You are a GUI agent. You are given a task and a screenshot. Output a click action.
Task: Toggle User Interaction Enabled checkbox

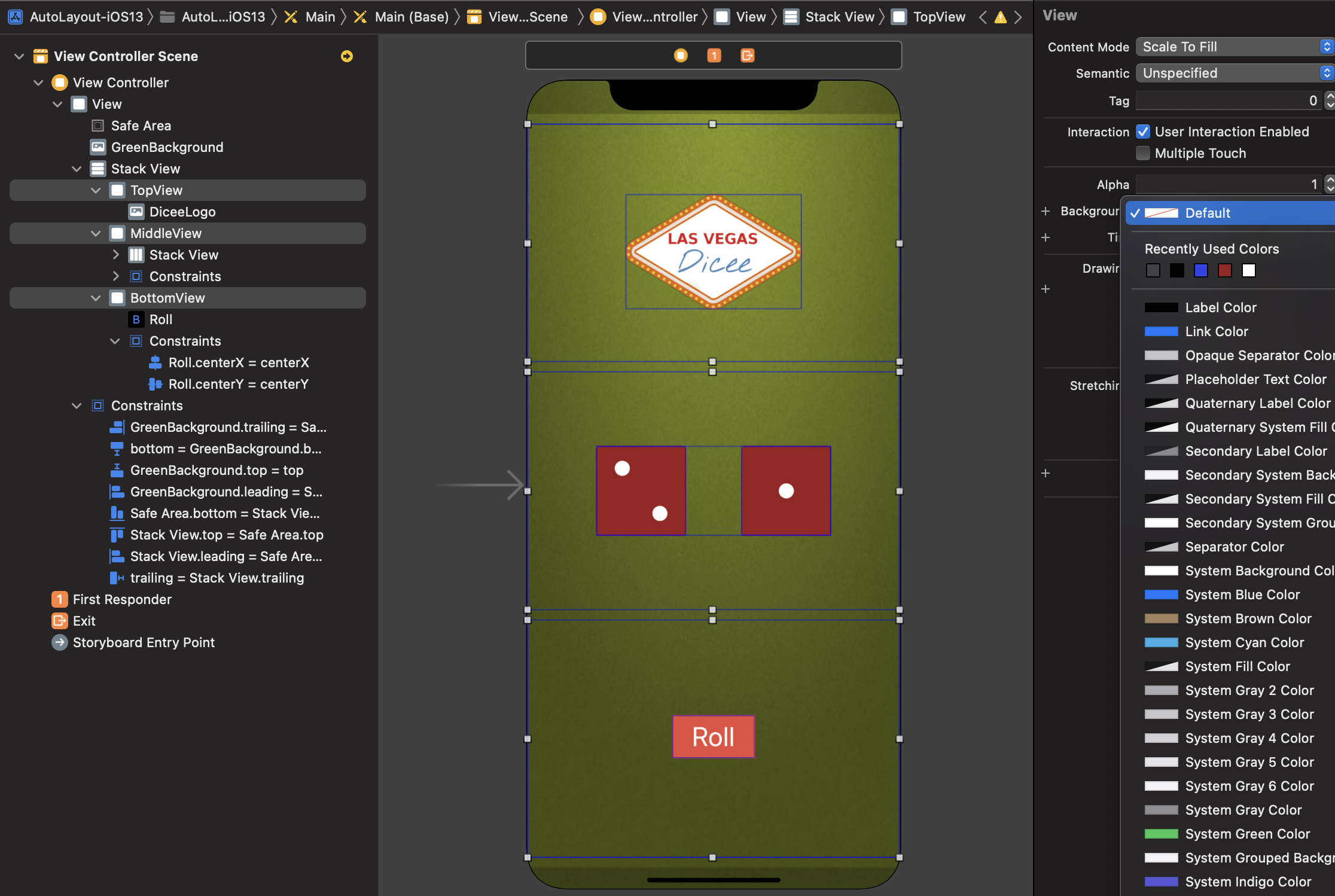tap(1143, 132)
